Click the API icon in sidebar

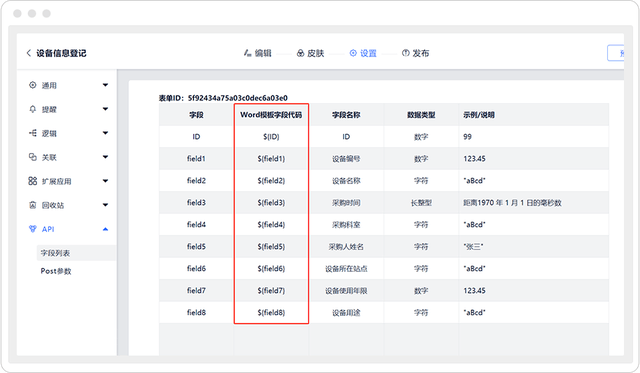(33, 229)
